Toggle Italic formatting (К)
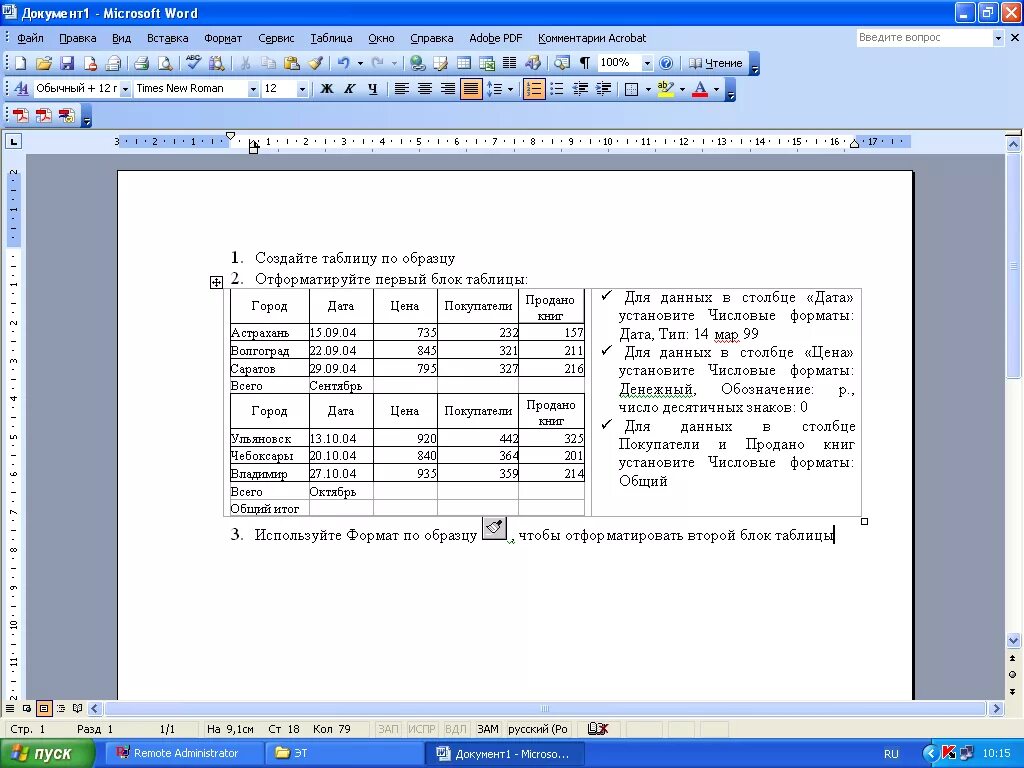Viewport: 1024px width, 768px height. pos(349,89)
